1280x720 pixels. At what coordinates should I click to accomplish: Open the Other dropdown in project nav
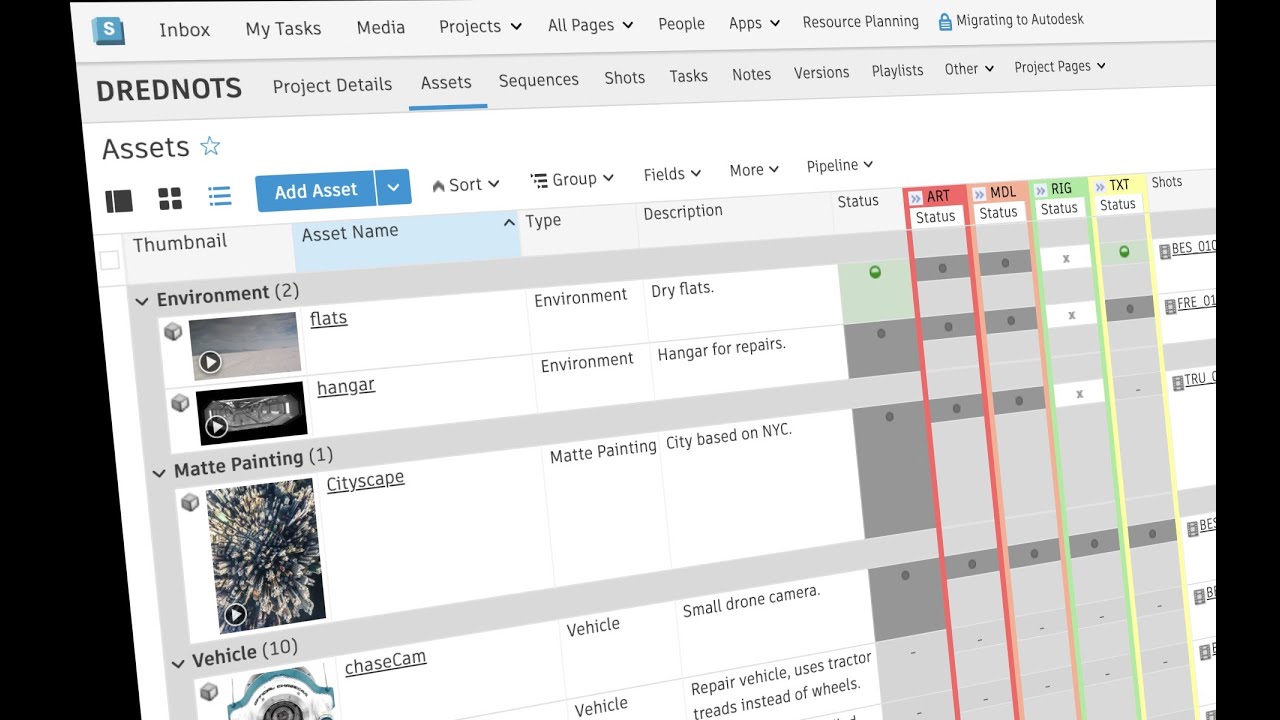(x=969, y=69)
